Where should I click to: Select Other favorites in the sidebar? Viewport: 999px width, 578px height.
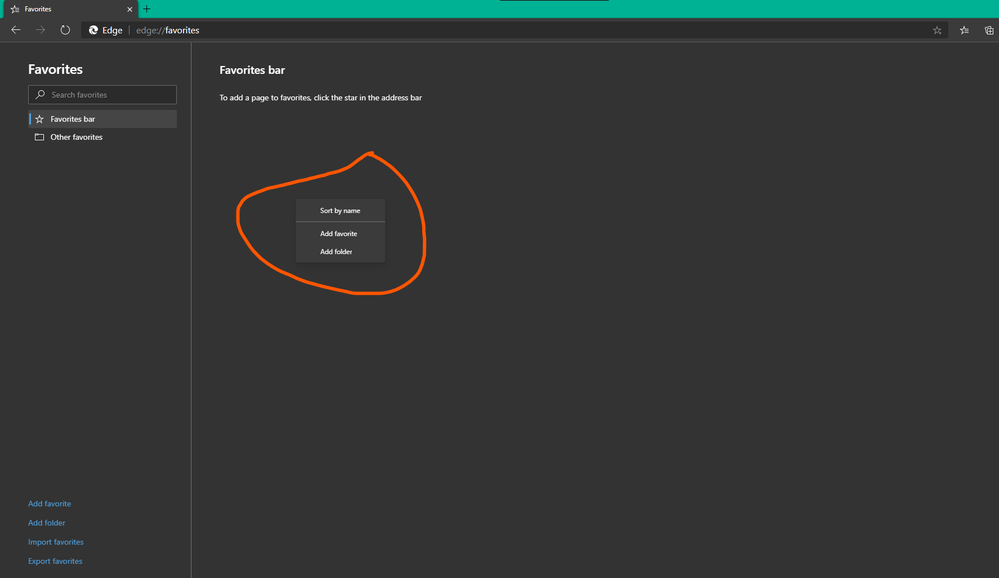[x=75, y=137]
